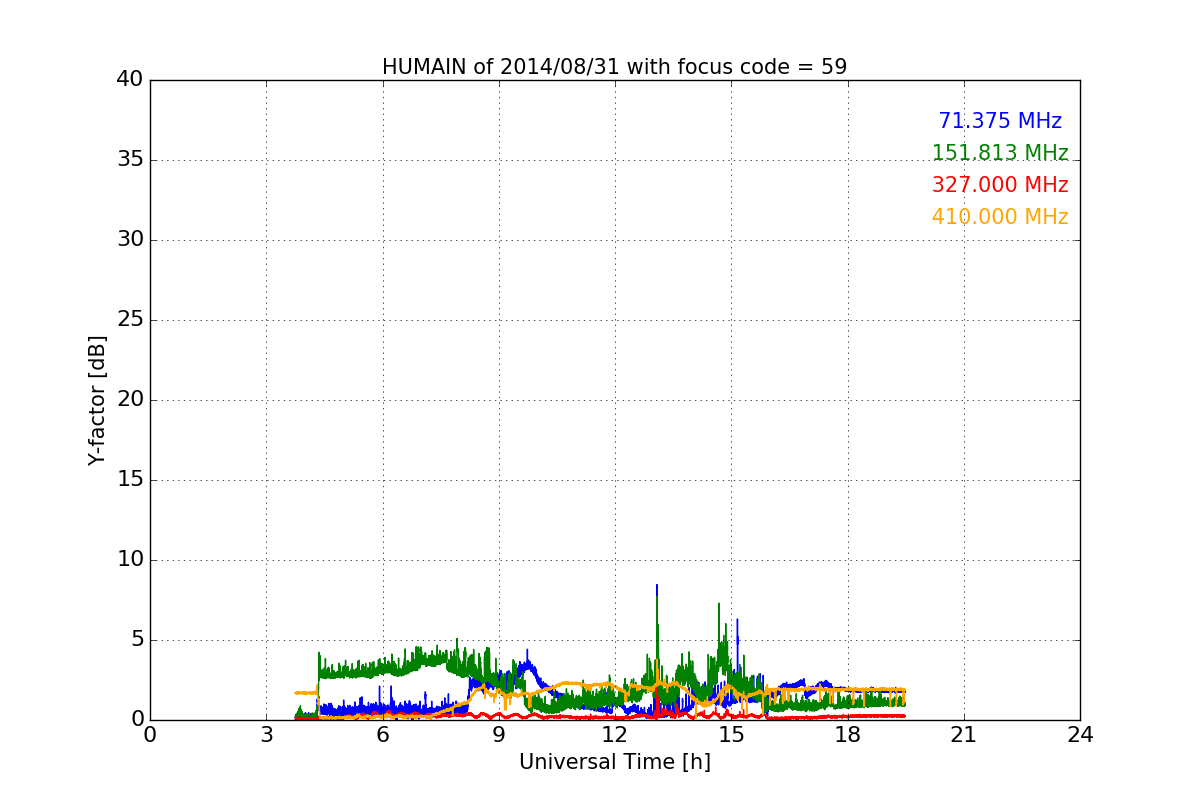1200x800 pixels.
Task: Click the x-axis tick label 12
Action: pyautogui.click(x=615, y=735)
